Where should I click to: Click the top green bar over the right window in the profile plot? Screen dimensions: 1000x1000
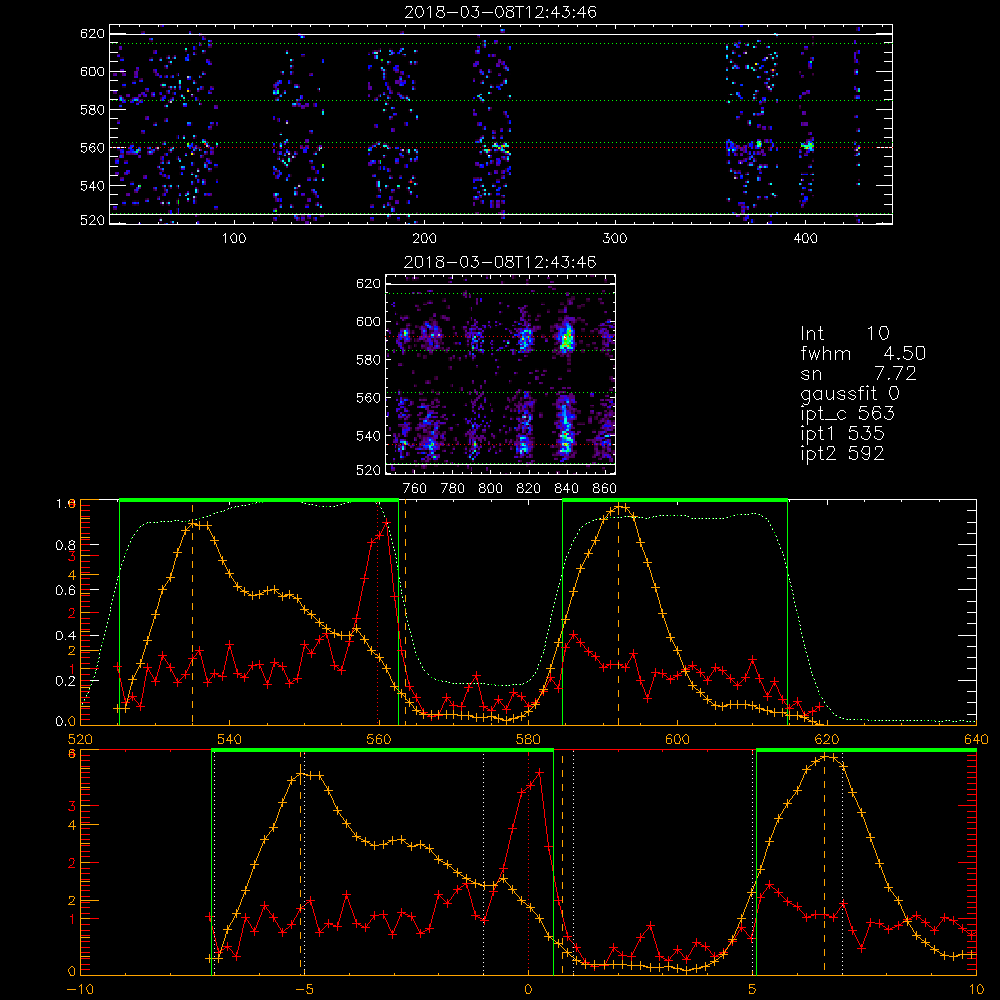pos(675,501)
